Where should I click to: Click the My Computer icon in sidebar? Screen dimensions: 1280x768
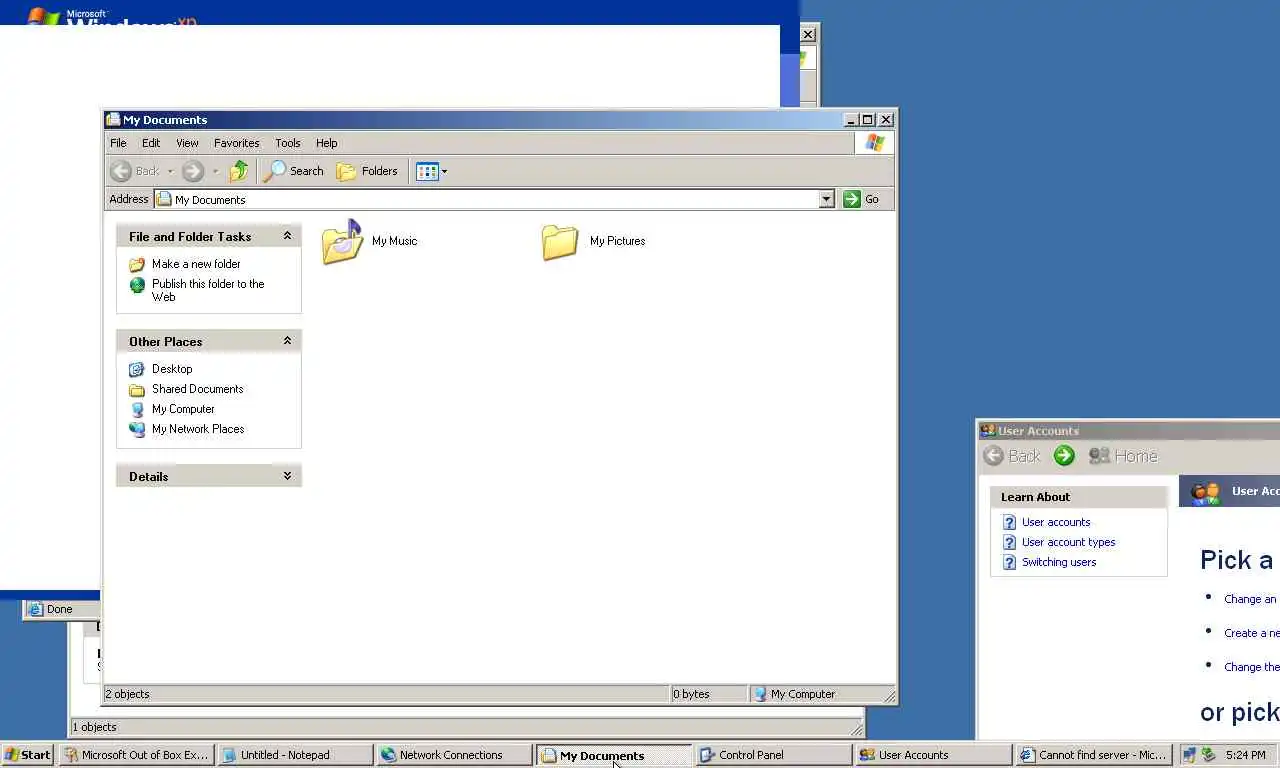[137, 409]
